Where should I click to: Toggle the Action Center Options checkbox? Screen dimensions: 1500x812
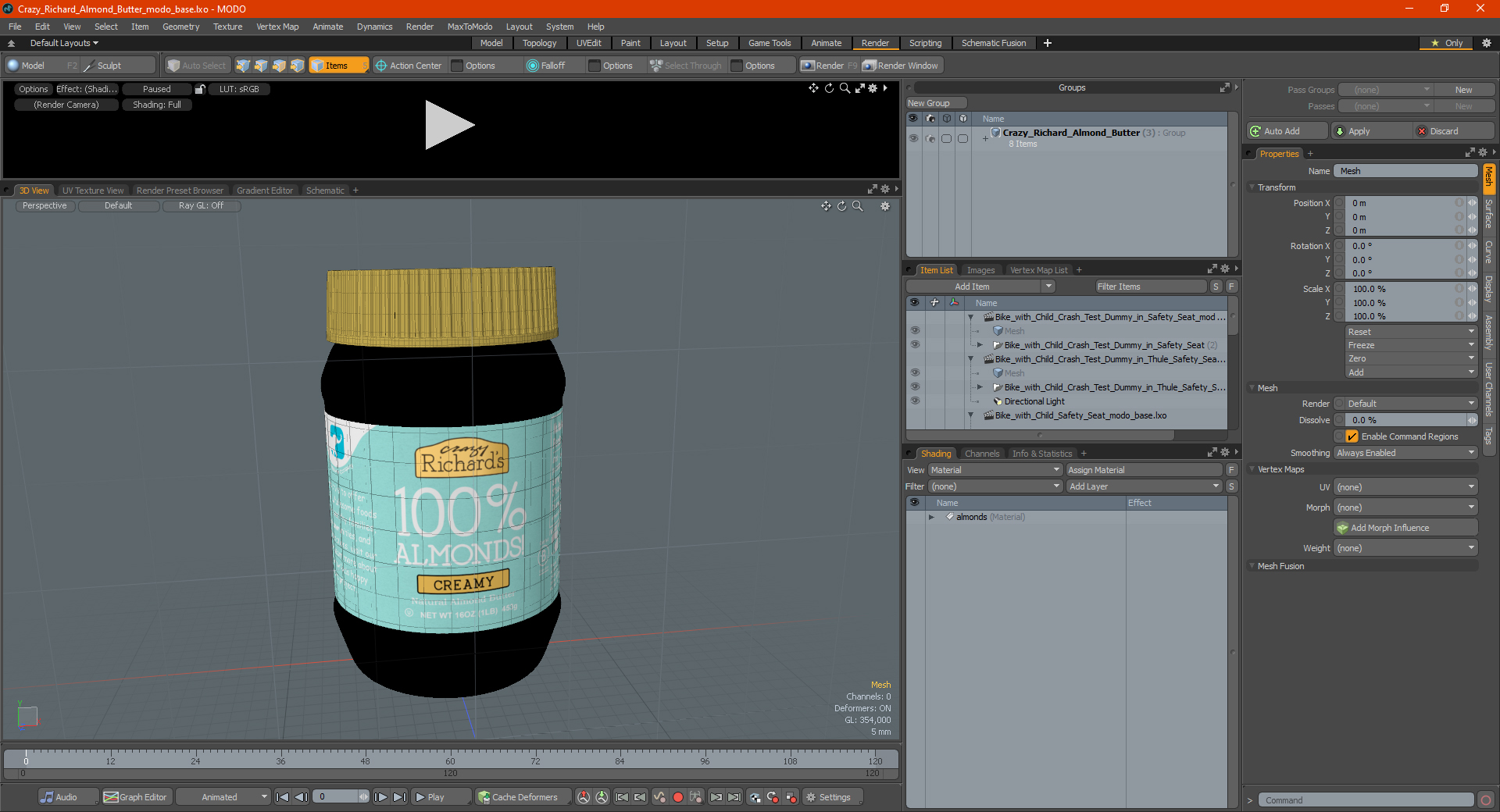pos(458,66)
